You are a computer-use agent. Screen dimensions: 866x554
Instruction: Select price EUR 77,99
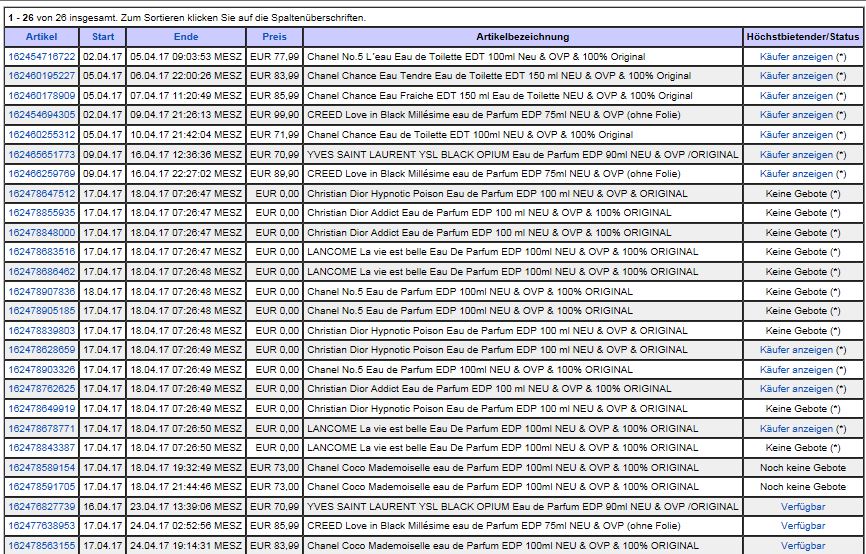(x=274, y=57)
